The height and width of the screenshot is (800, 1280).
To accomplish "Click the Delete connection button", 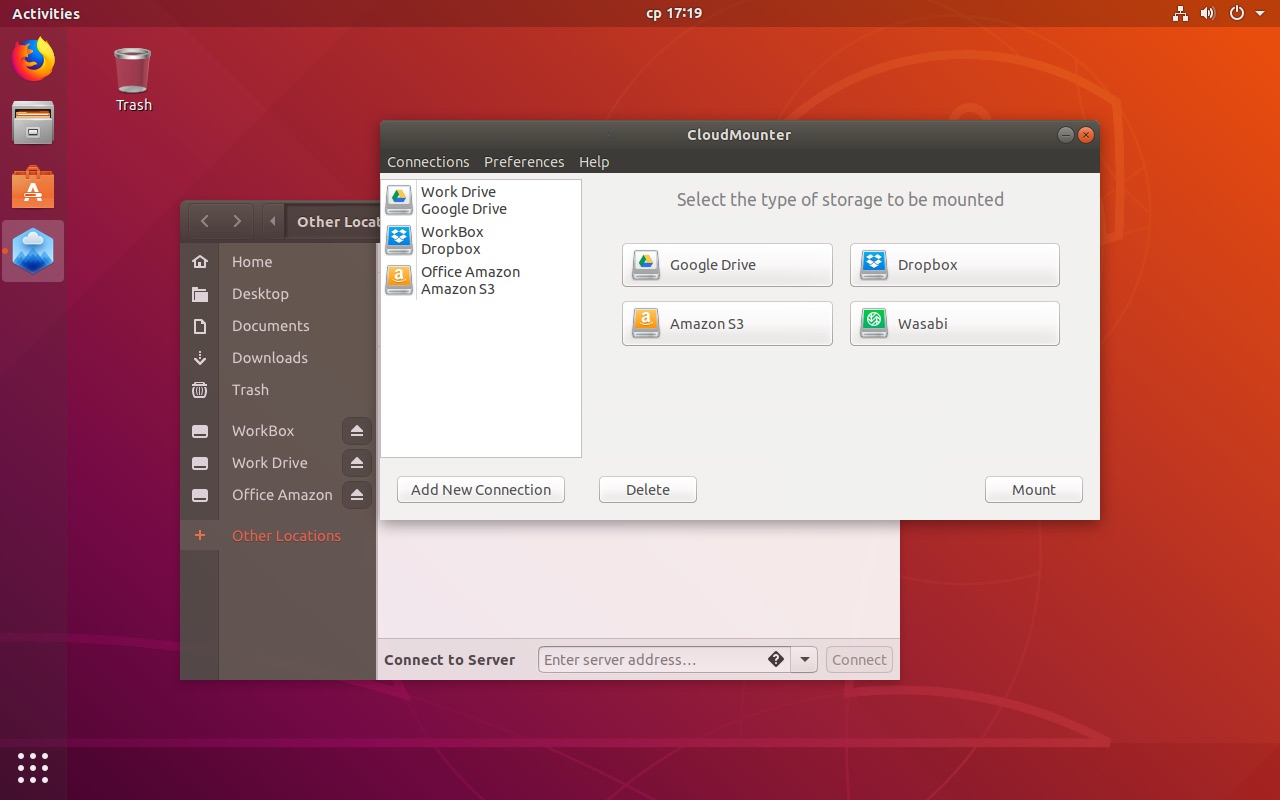I will 648,490.
